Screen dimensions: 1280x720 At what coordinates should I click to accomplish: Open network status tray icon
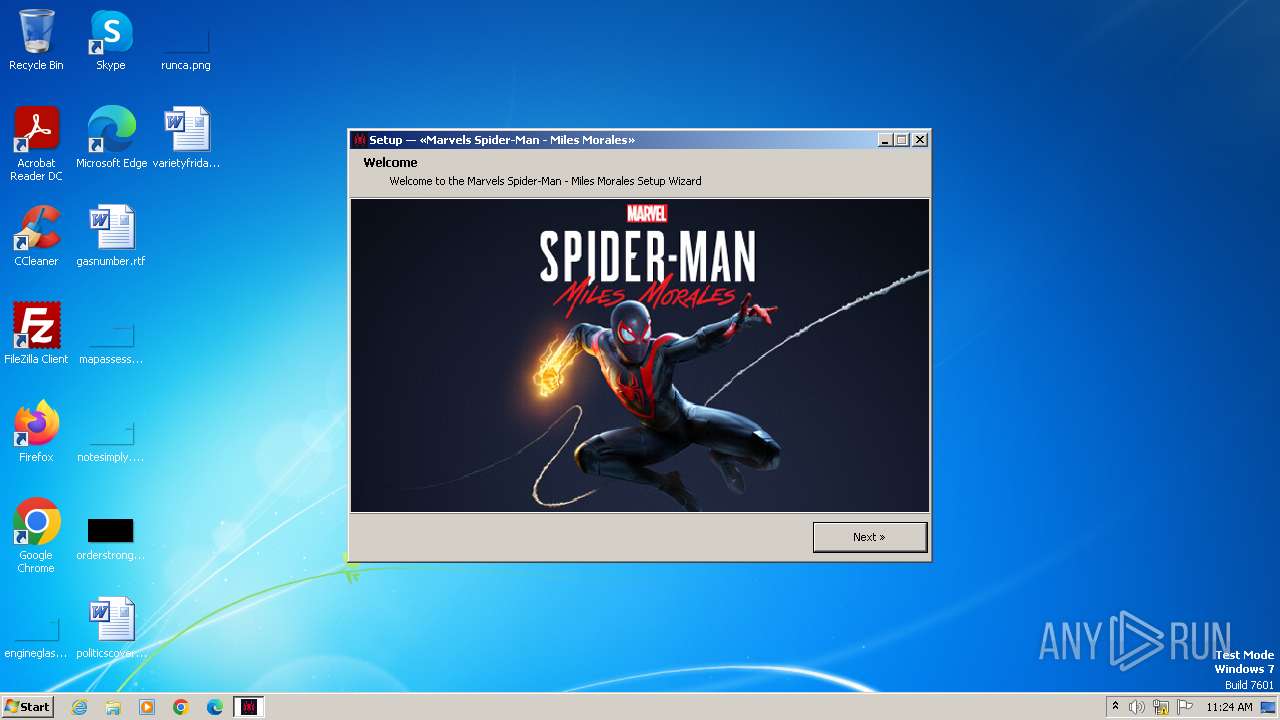1161,707
